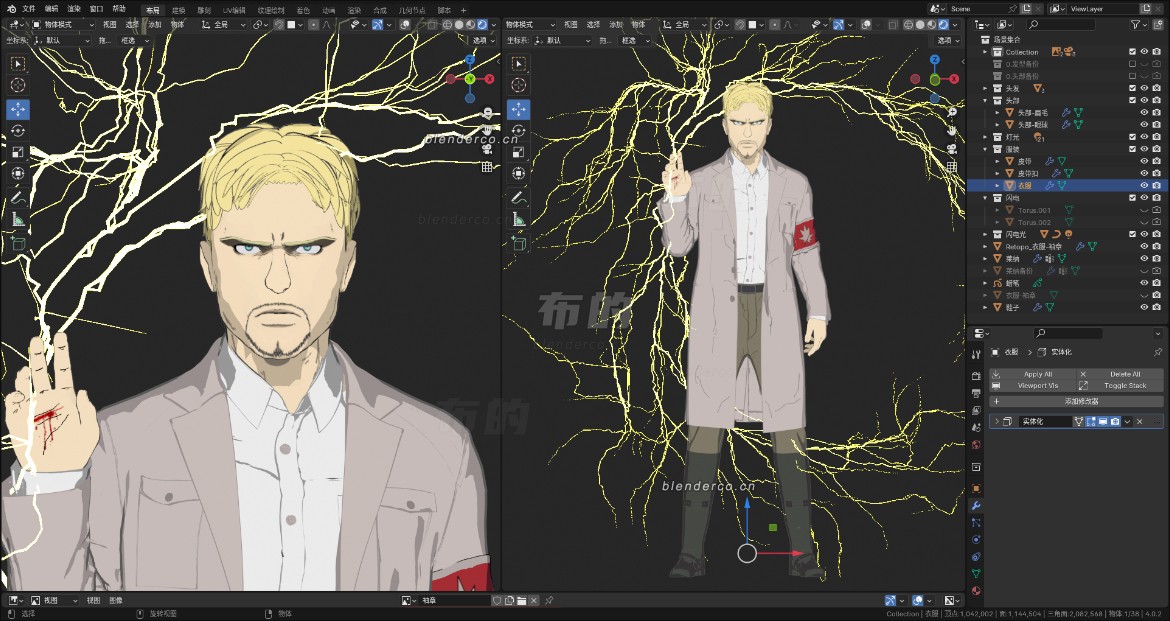Click the Delete All button
Screen dimensions: 1170x621
pyautogui.click(x=1120, y=374)
